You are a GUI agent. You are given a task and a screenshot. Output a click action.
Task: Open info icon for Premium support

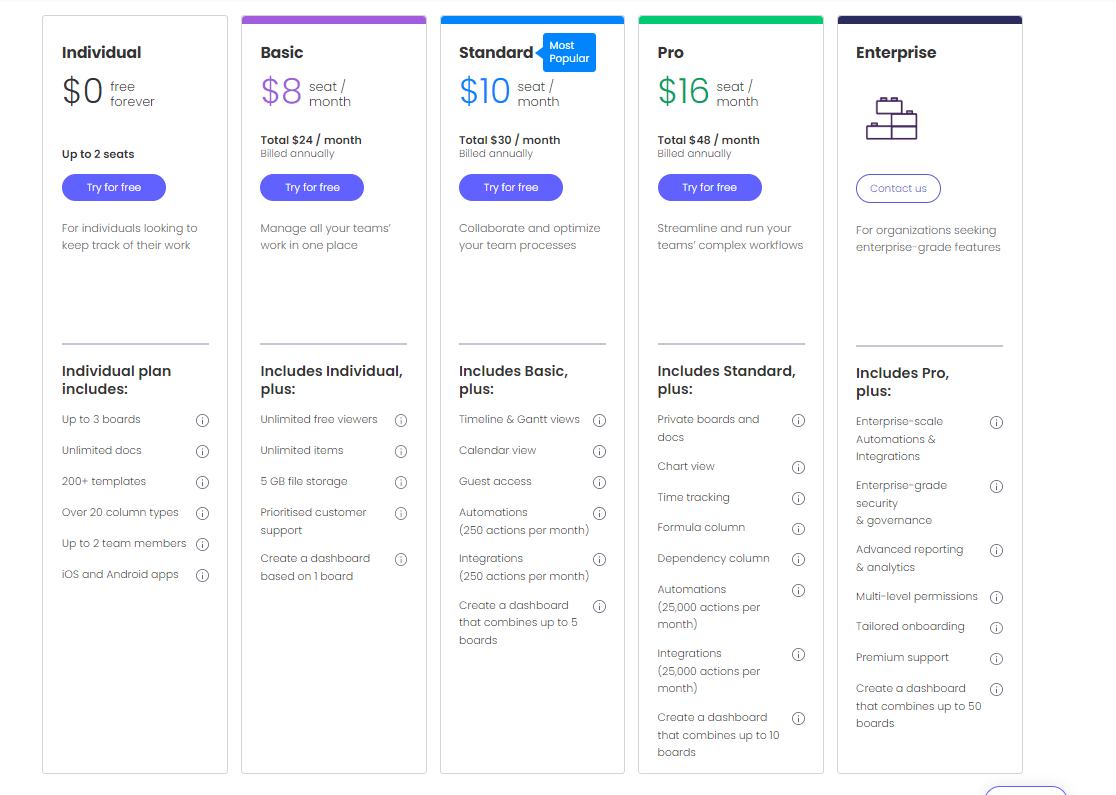(996, 659)
